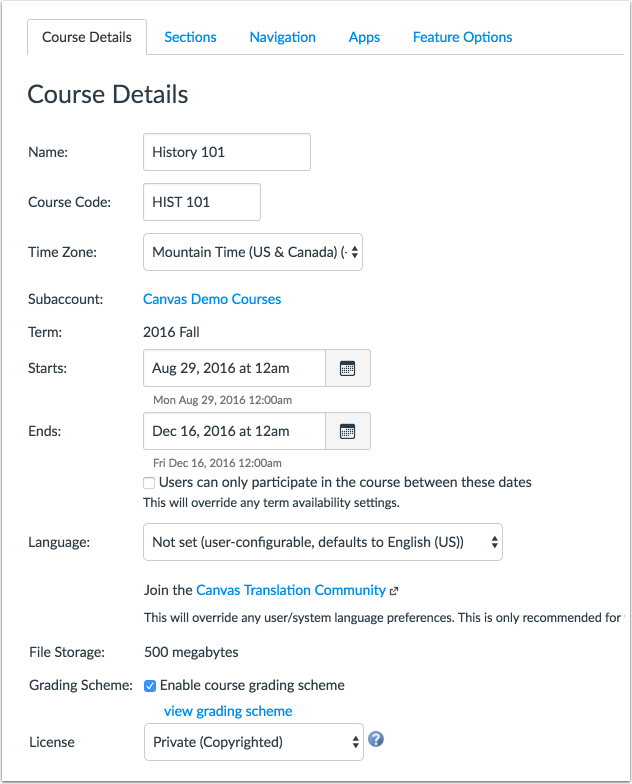Open the License dropdown
Screen dimensions: 632x784
click(x=254, y=742)
